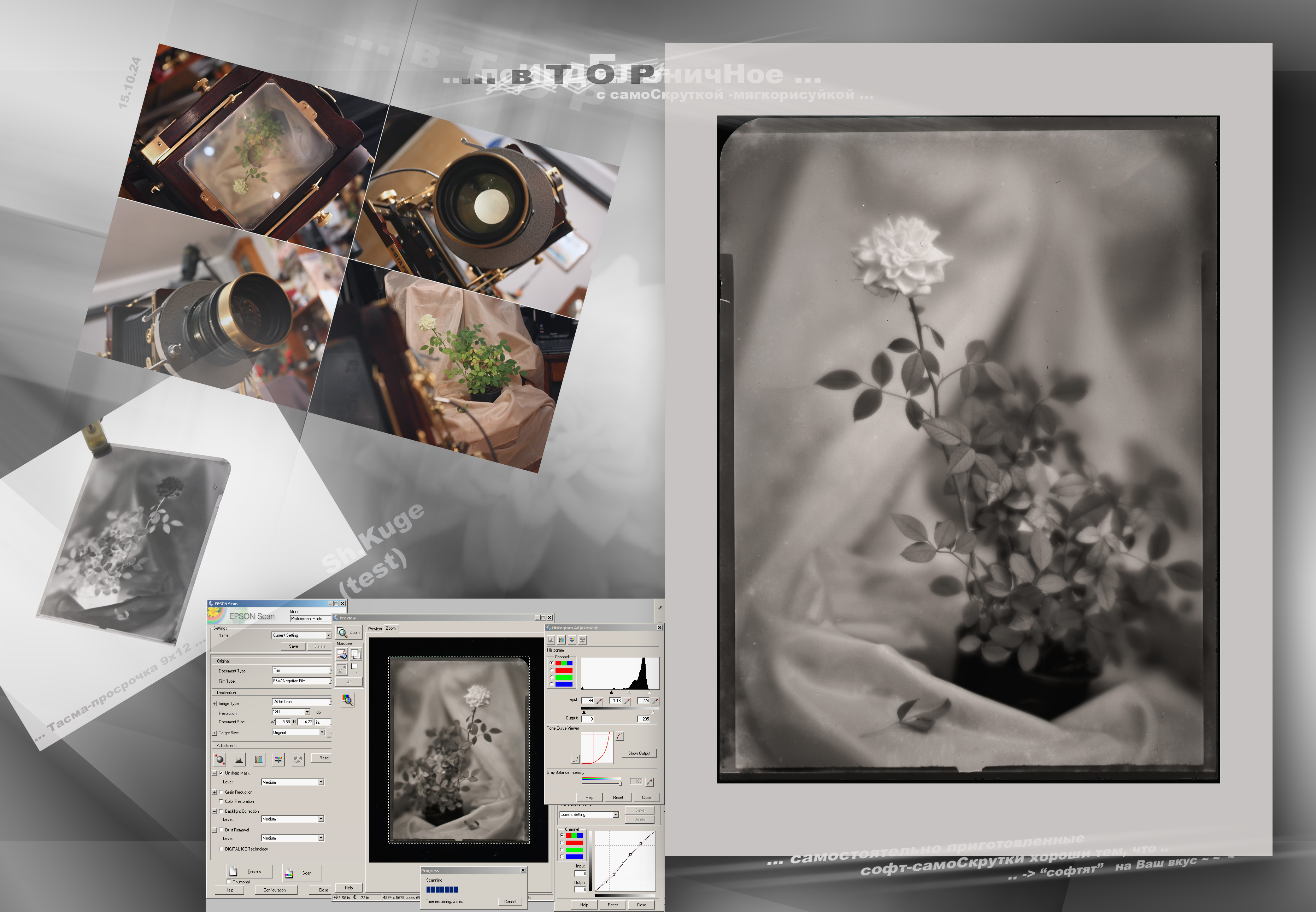Switch to the Preview tab
Viewport: 1316px width, 912px height.
375,629
